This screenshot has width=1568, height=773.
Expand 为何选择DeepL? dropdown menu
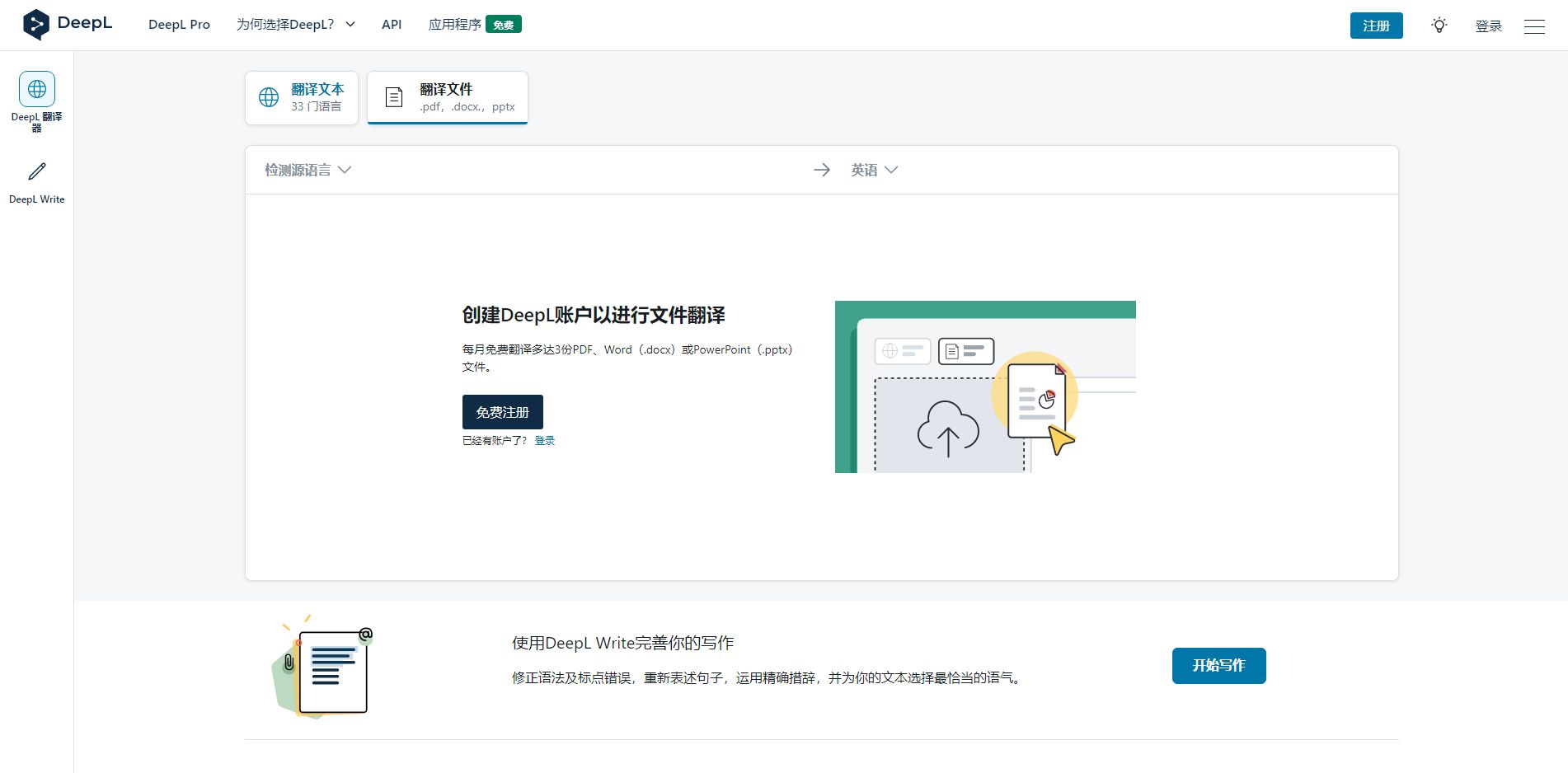tap(296, 25)
